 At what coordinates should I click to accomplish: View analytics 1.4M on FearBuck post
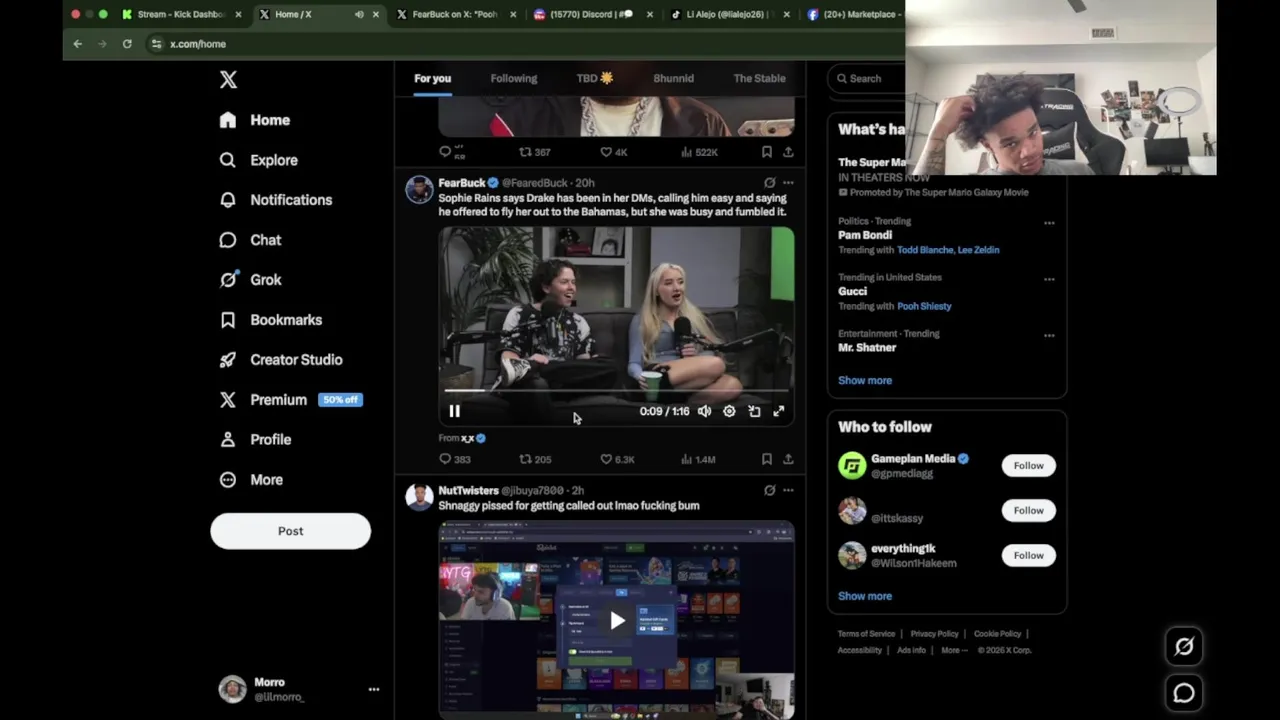pyautogui.click(x=698, y=459)
